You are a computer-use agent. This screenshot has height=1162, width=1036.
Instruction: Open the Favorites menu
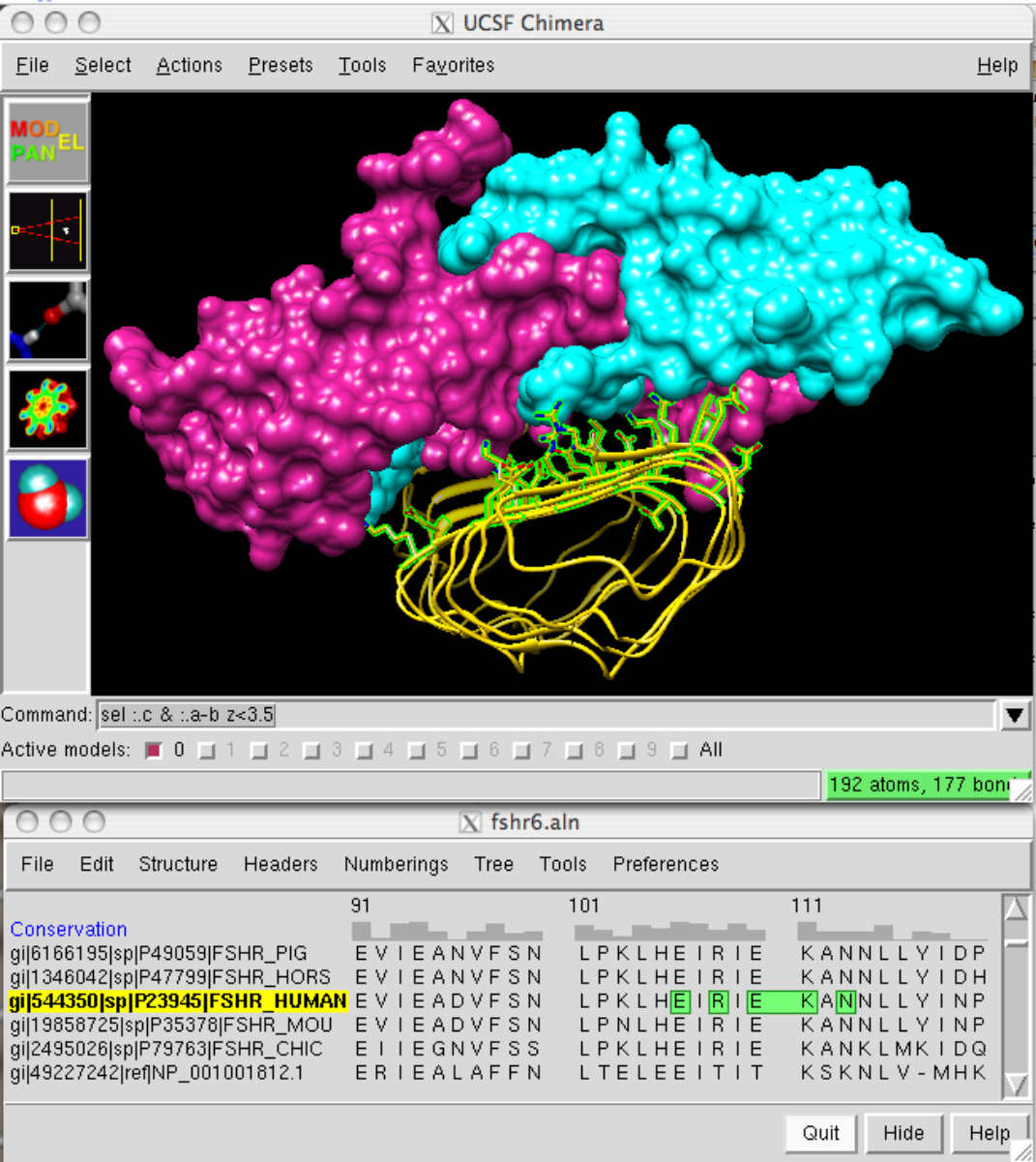(453, 65)
